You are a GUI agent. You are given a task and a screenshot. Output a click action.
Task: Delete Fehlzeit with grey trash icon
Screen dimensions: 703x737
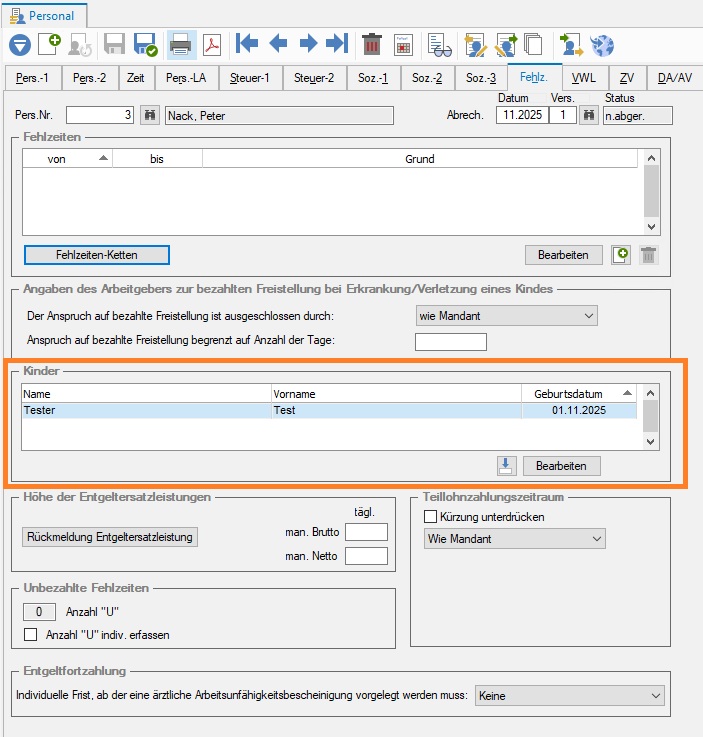[648, 255]
